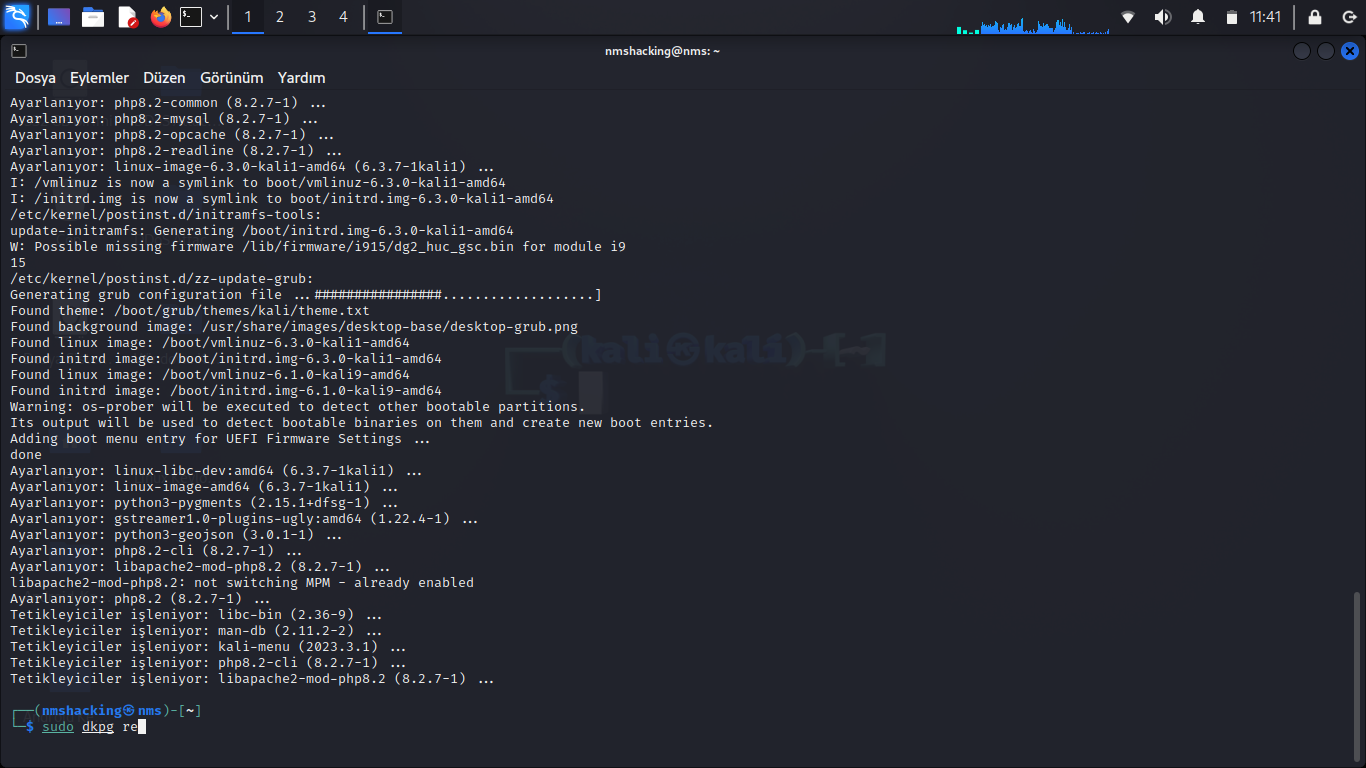Open the Kali applications menu
The height and width of the screenshot is (768, 1366).
click(17, 17)
